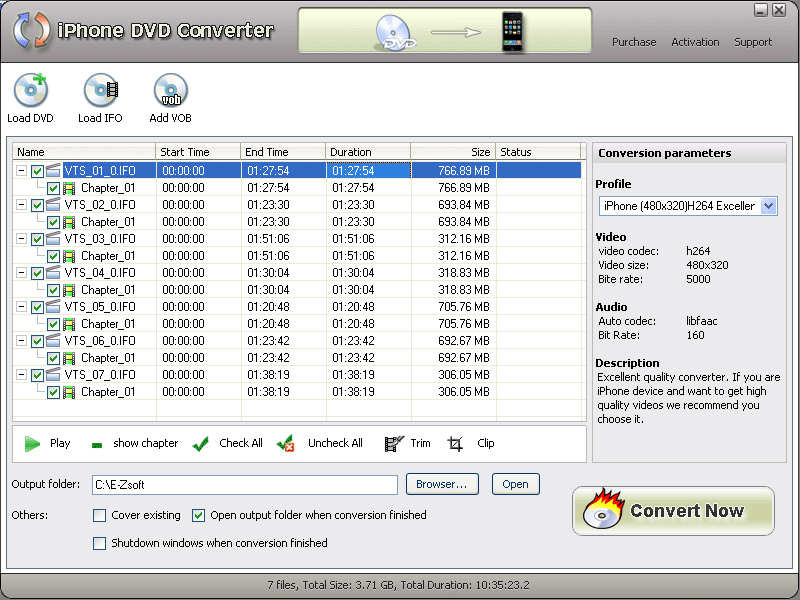Click the Status column header
The width and height of the screenshot is (800, 600).
(x=538, y=152)
